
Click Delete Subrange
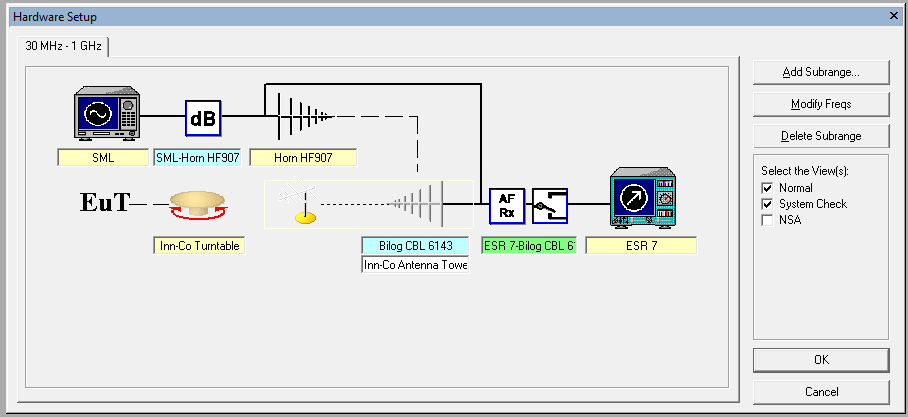pyautogui.click(x=821, y=136)
